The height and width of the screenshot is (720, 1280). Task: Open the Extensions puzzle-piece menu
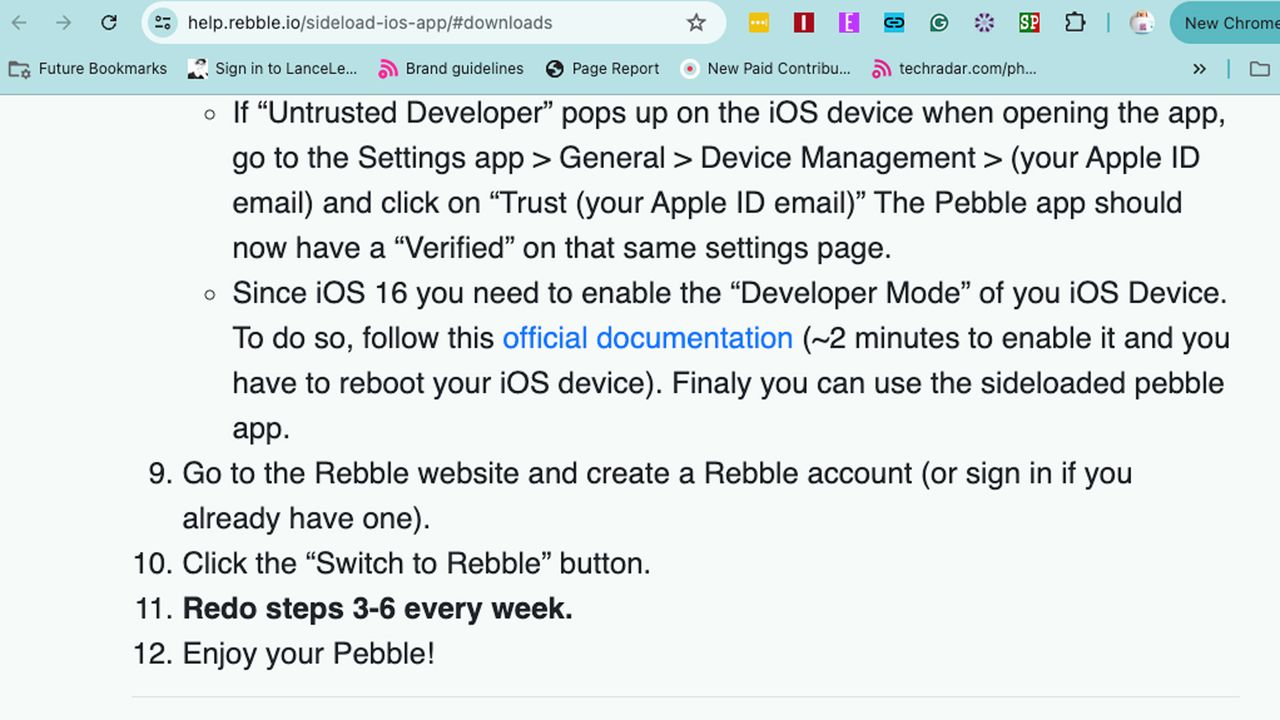[x=1075, y=22]
